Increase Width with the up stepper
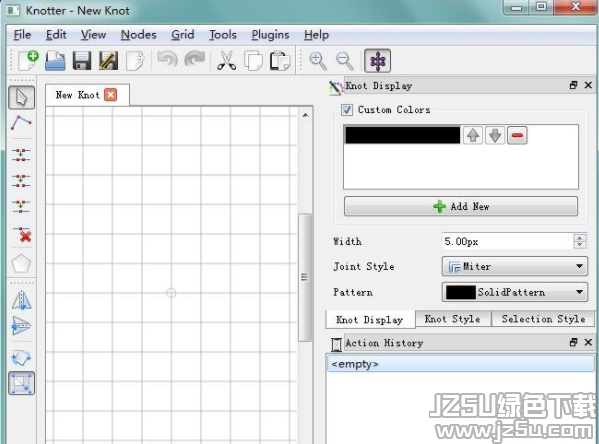 point(580,237)
